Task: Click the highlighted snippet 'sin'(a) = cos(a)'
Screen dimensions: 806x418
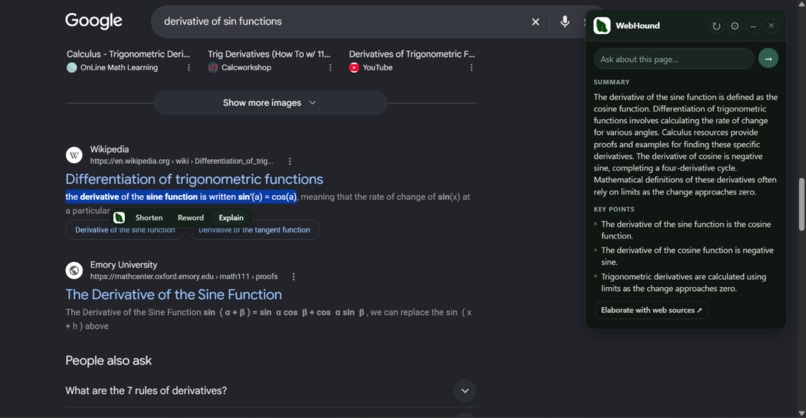Action: [267, 197]
